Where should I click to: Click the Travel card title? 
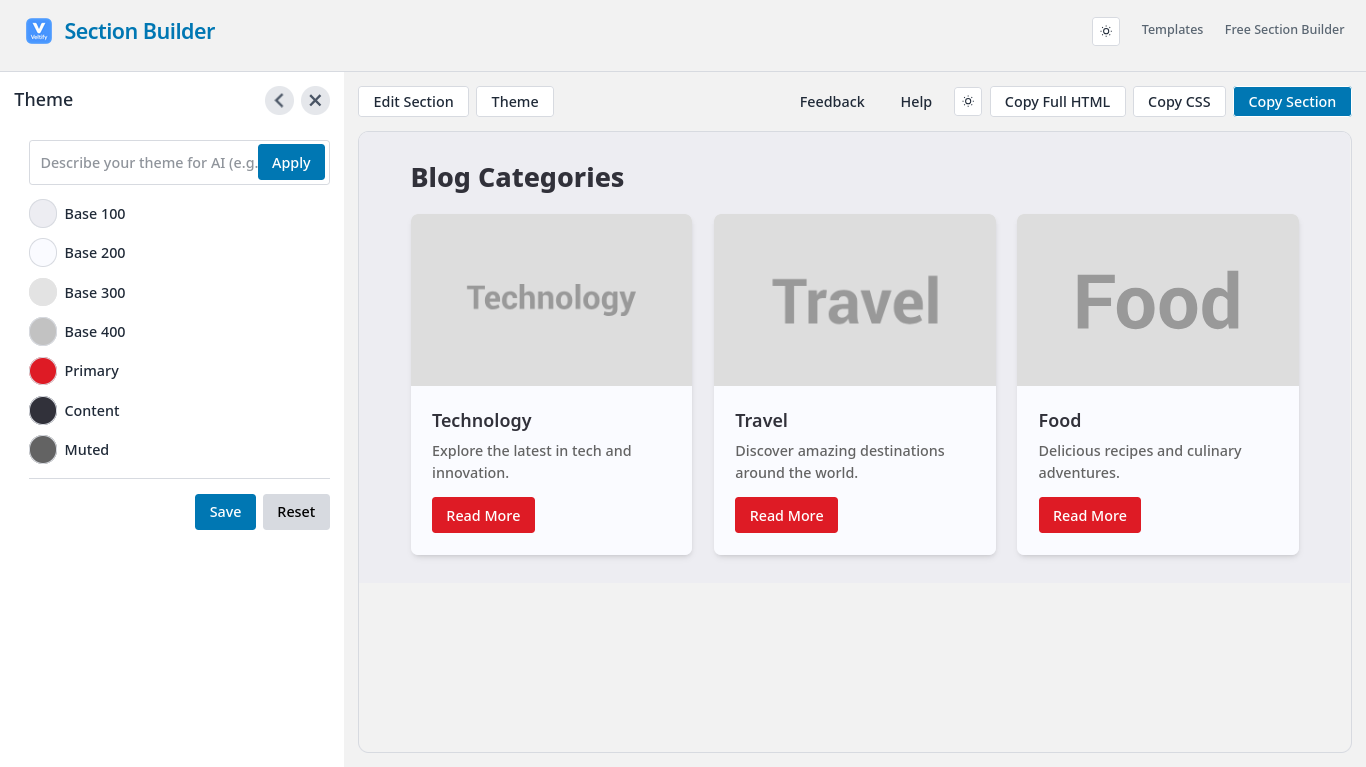pos(761,421)
